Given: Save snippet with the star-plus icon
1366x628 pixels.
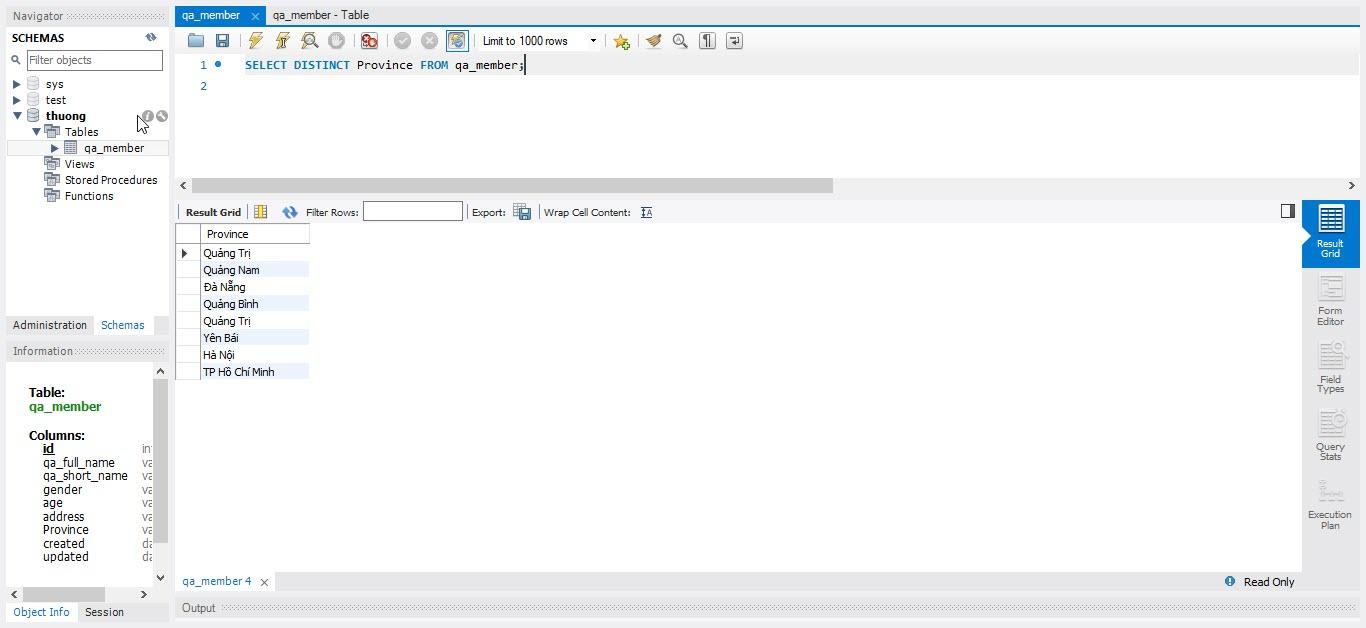Looking at the screenshot, I should 621,41.
